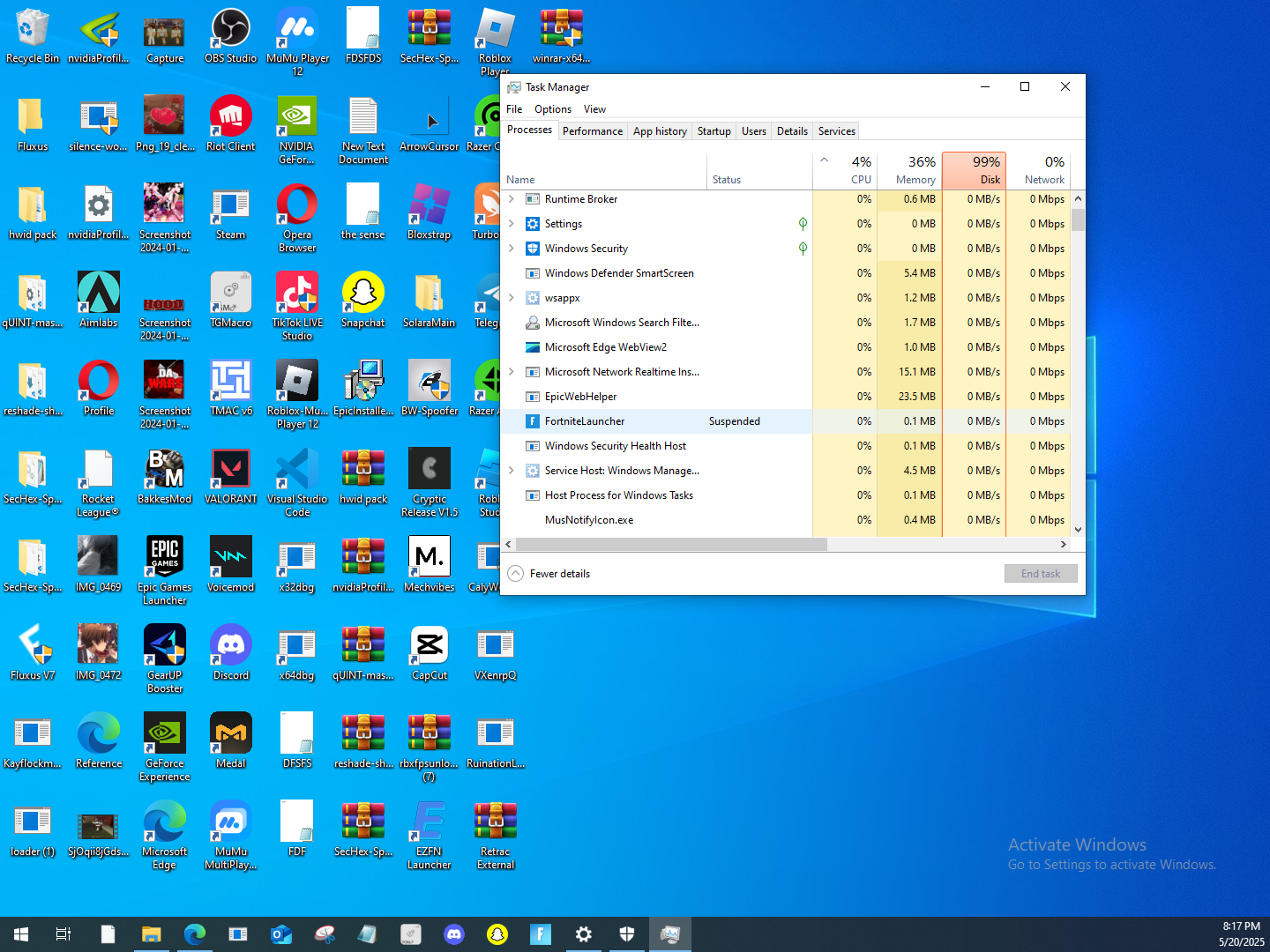Click the End task button
This screenshot has height=952, width=1270.
pyautogui.click(x=1040, y=574)
